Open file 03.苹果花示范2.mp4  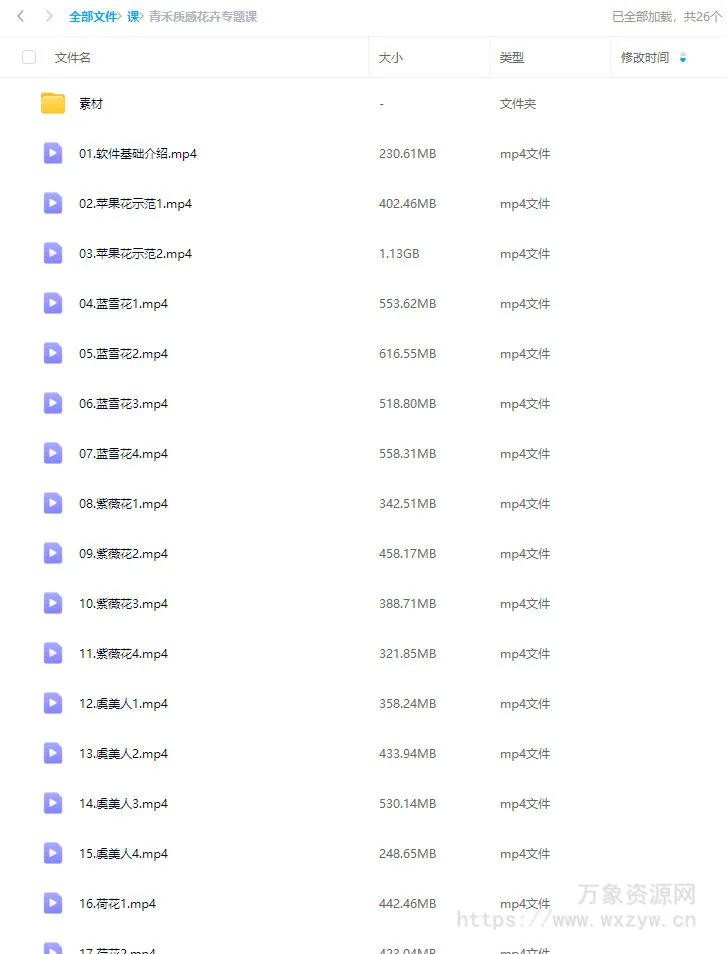(x=135, y=254)
